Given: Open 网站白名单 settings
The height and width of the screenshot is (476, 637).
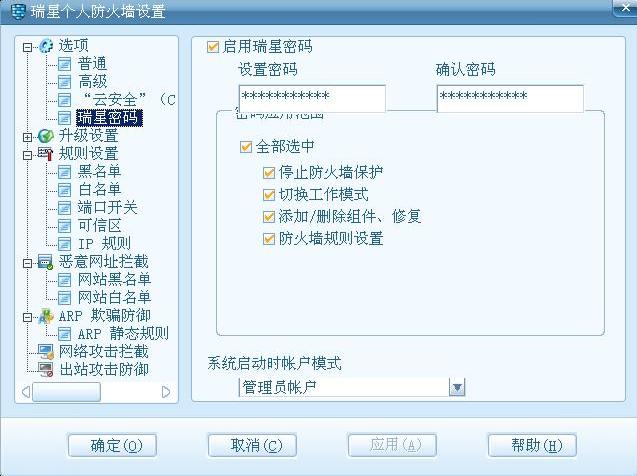Looking at the screenshot, I should pyautogui.click(x=114, y=298).
